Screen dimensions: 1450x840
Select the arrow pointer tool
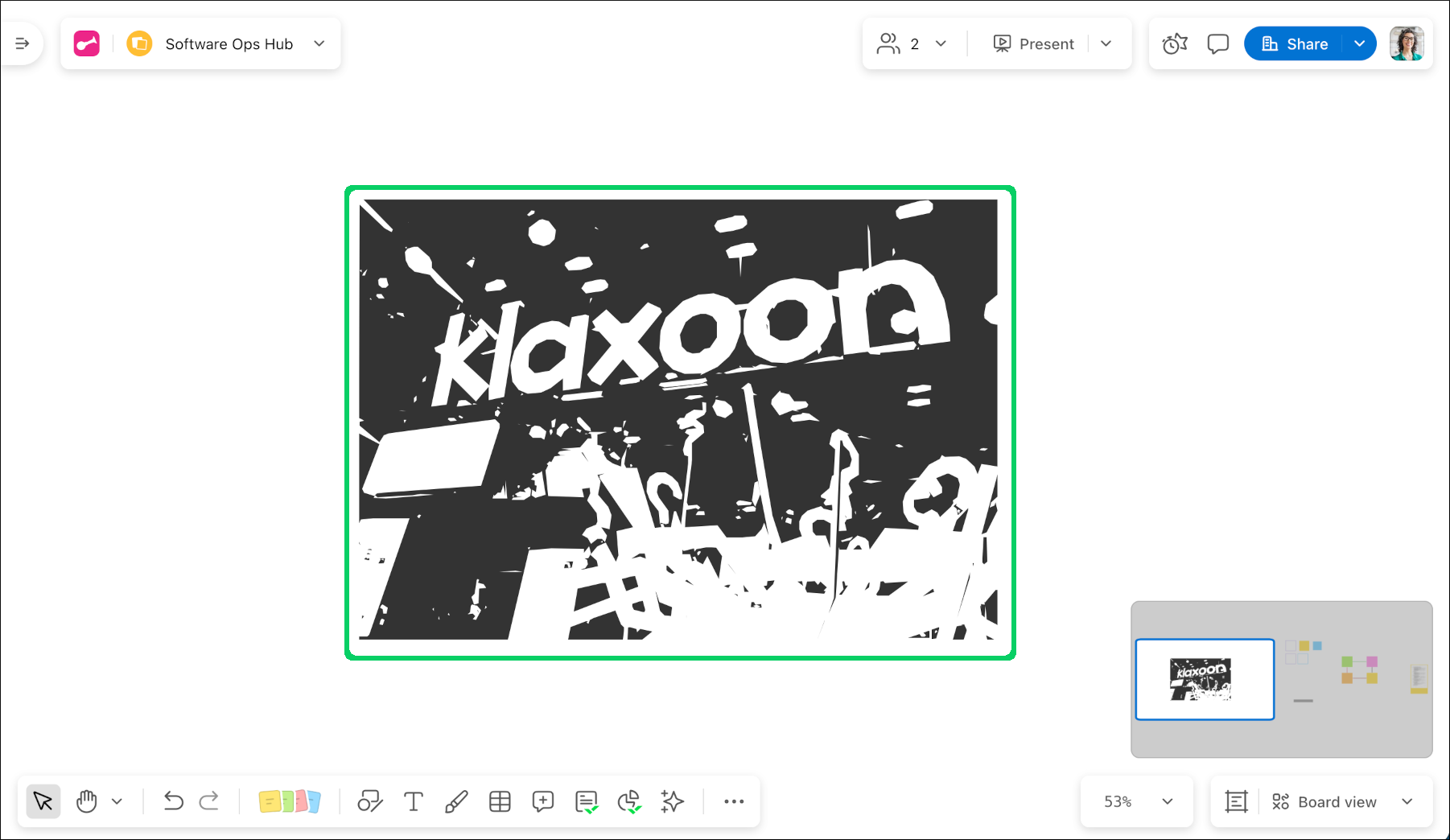pos(43,801)
